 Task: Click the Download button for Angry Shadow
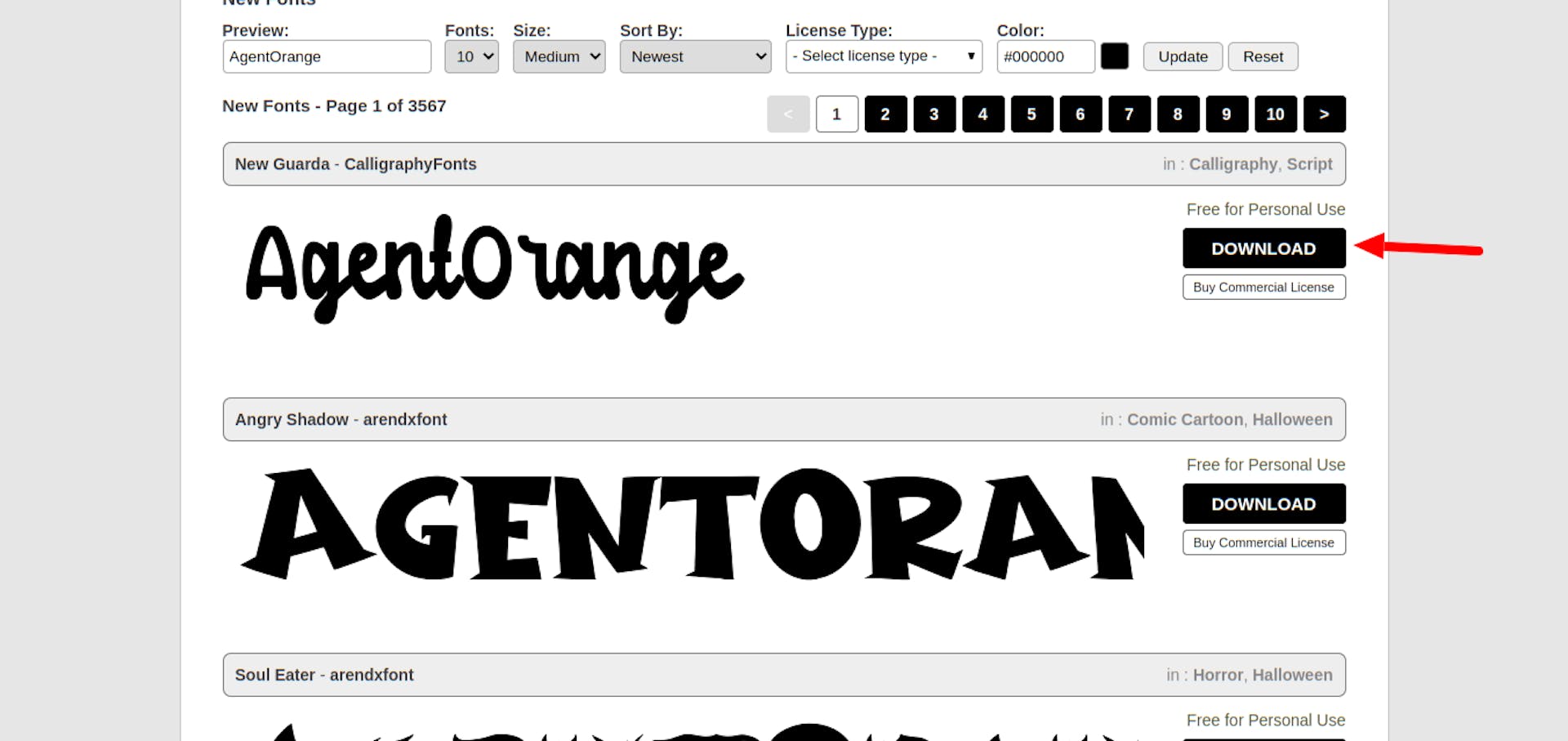(x=1263, y=503)
